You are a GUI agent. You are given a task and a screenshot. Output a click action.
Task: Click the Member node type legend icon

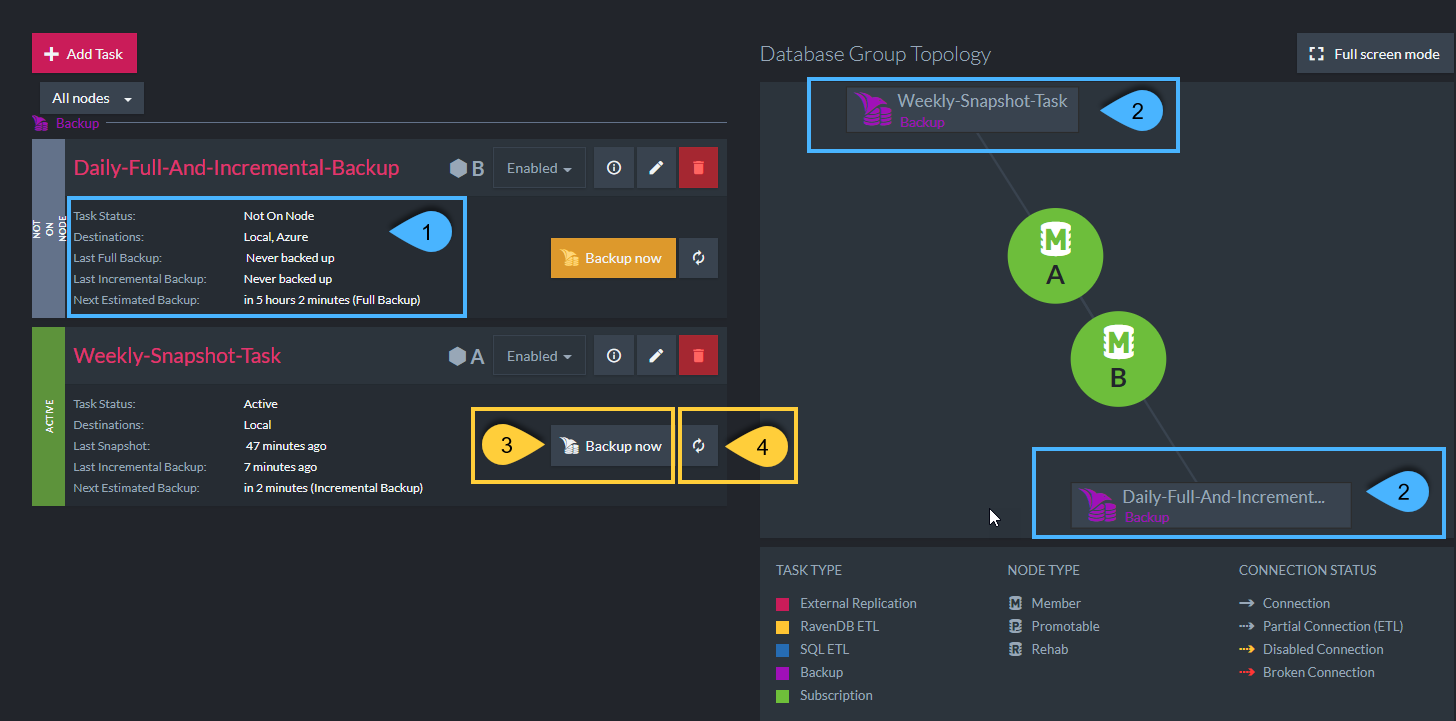pyautogui.click(x=1015, y=603)
